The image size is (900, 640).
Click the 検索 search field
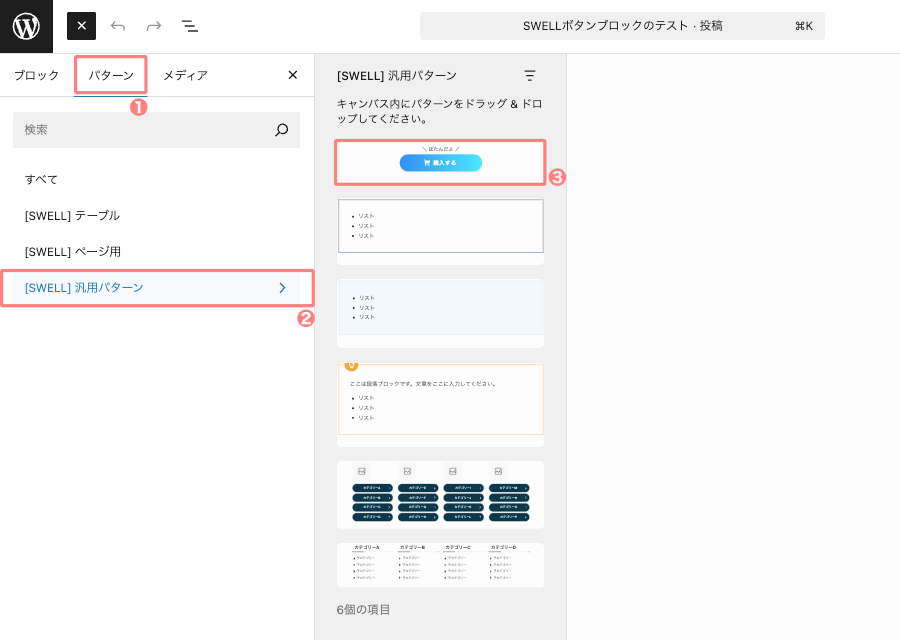(x=156, y=130)
